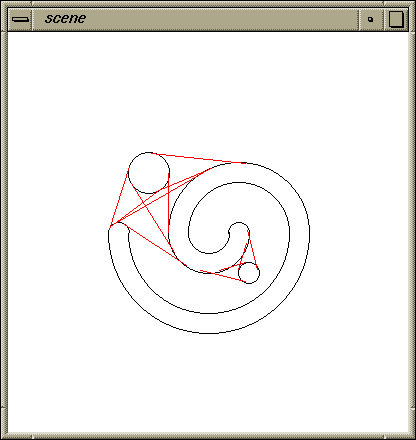Click the red line joining the spiral cap to the large circle
Image resolution: width=416 pixels, height=440 pixels.
[x=119, y=199]
